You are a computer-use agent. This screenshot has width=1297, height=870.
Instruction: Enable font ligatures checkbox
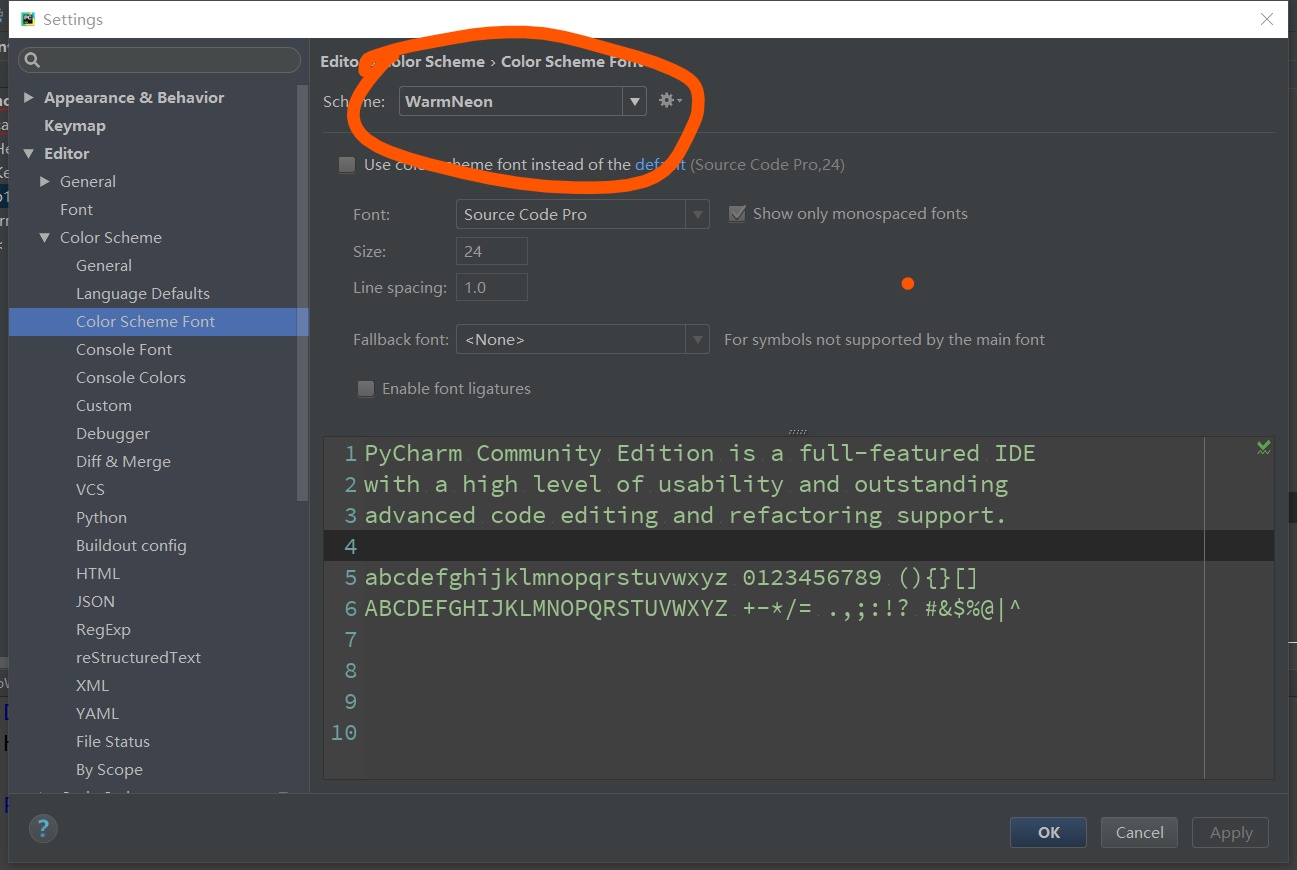(x=366, y=389)
